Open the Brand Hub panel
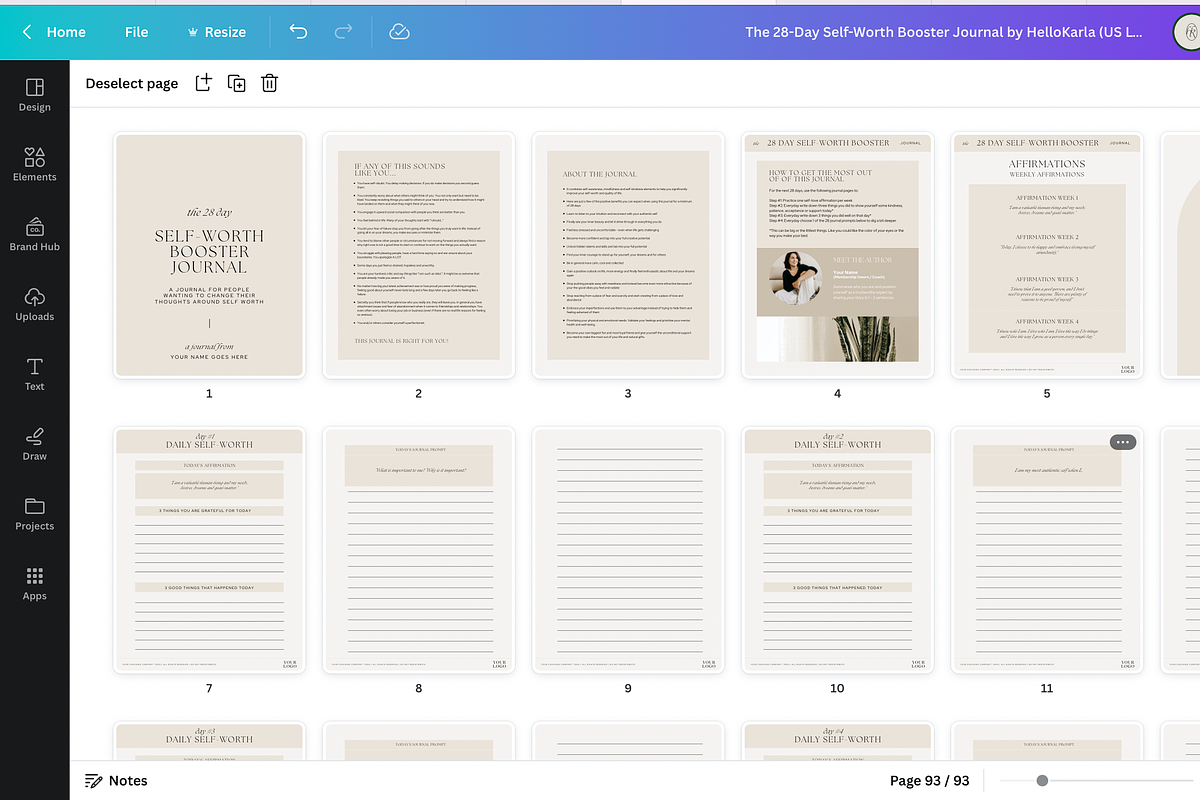The height and width of the screenshot is (800, 1200). point(34,235)
